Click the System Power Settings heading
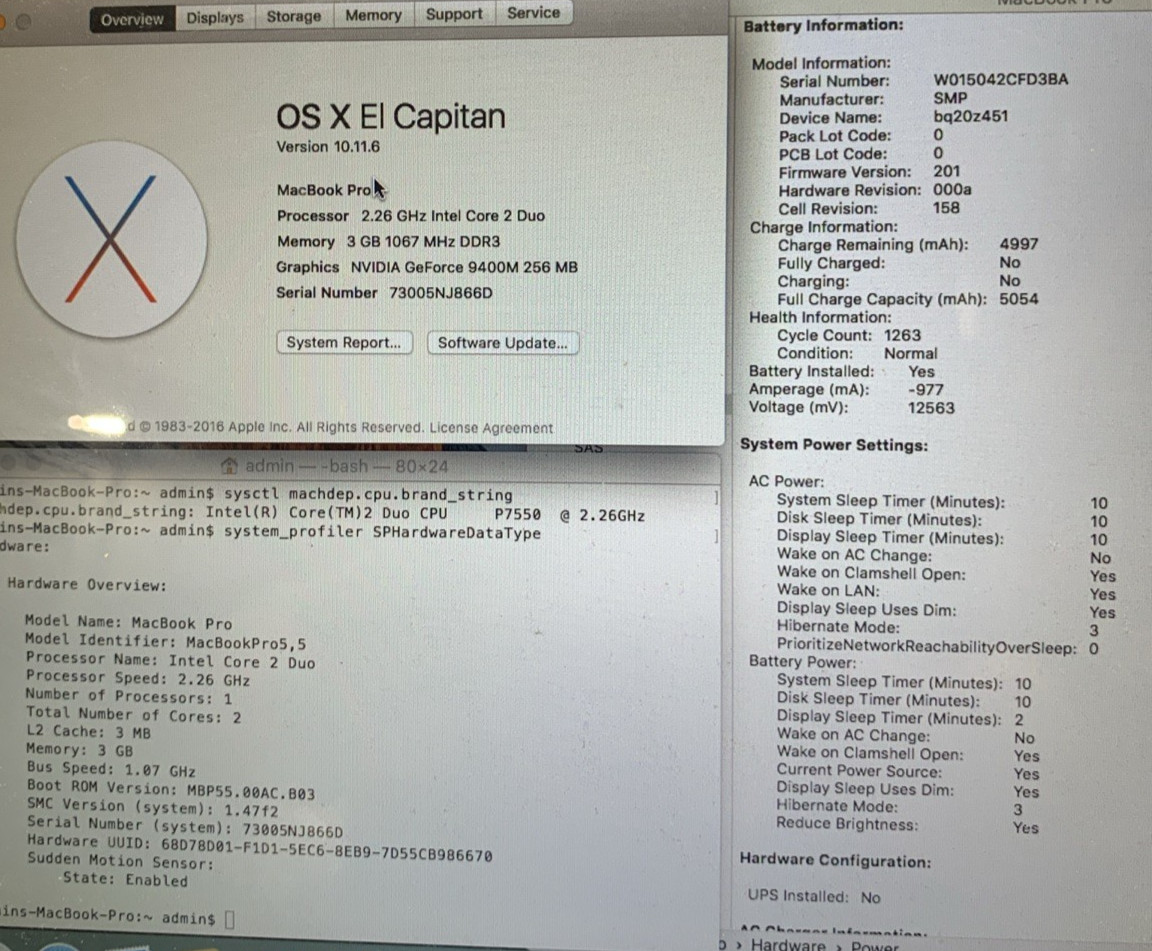 coord(834,445)
